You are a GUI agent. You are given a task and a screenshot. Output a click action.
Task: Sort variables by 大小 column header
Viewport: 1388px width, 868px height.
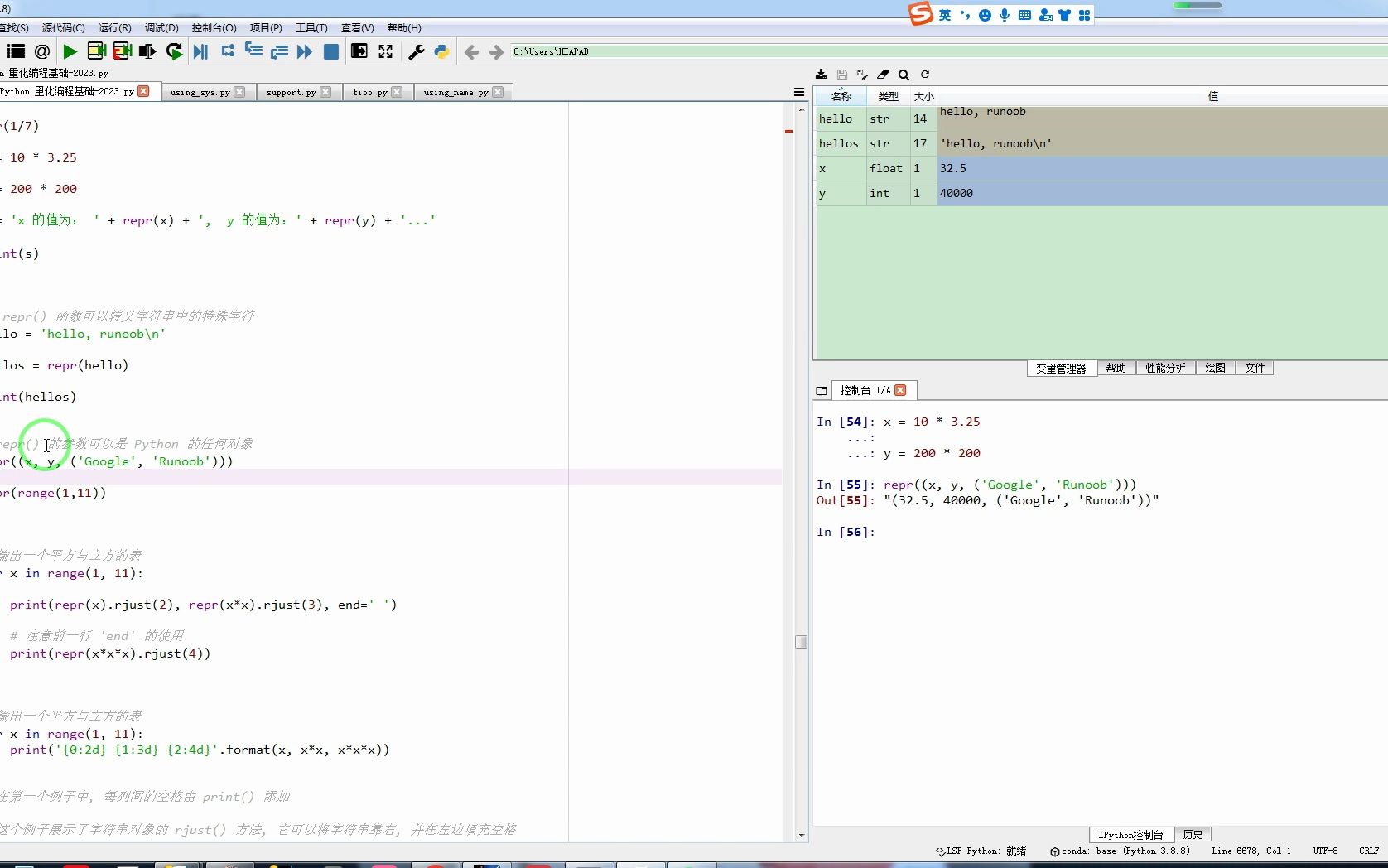[923, 96]
